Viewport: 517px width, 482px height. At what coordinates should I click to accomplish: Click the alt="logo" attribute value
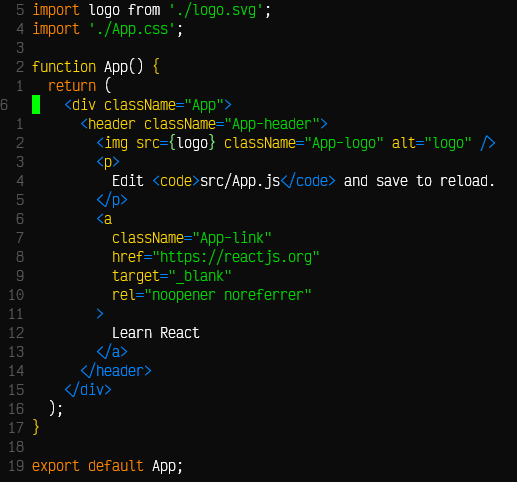pos(448,143)
